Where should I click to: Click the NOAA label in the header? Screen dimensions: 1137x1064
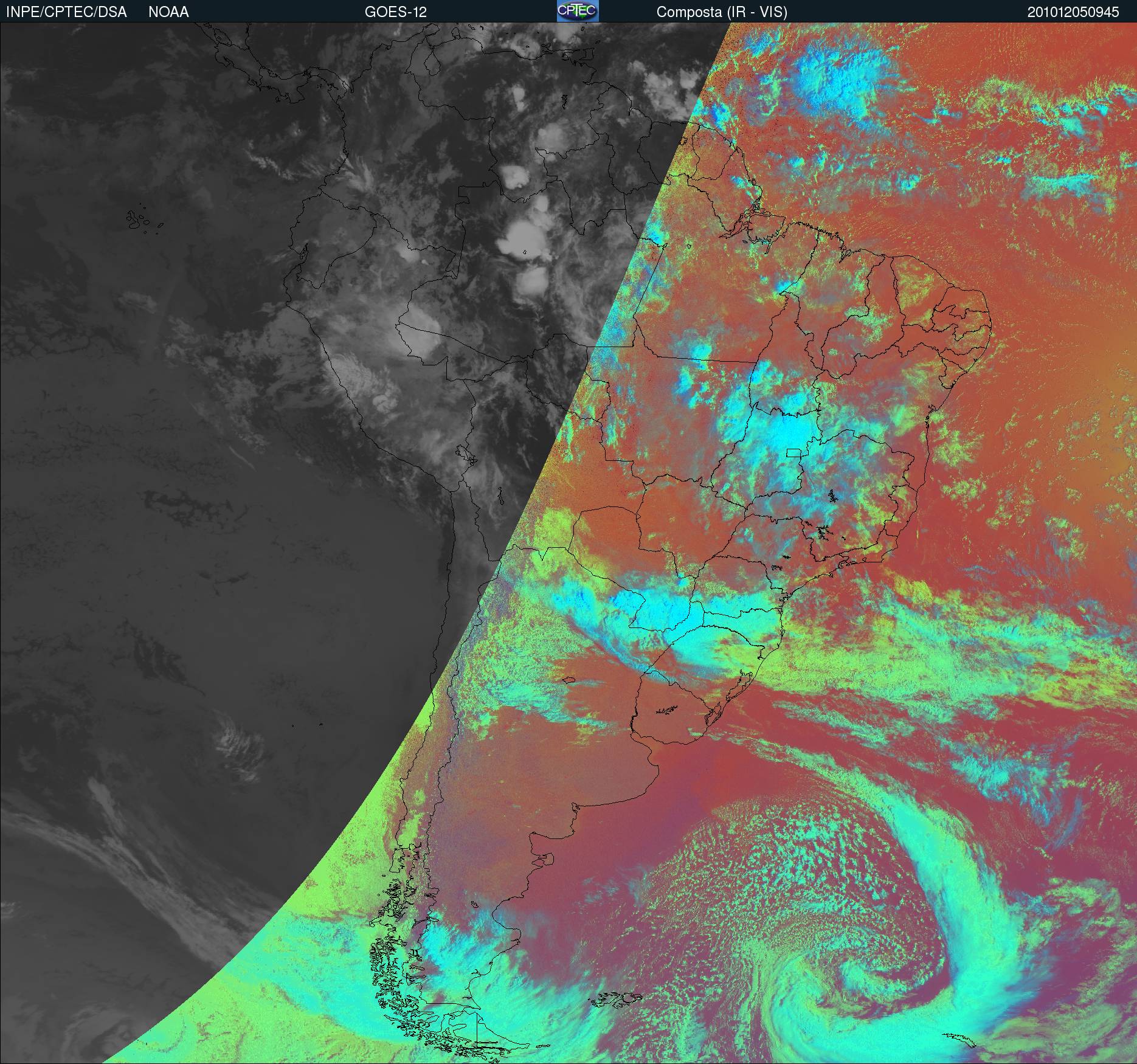[x=168, y=12]
